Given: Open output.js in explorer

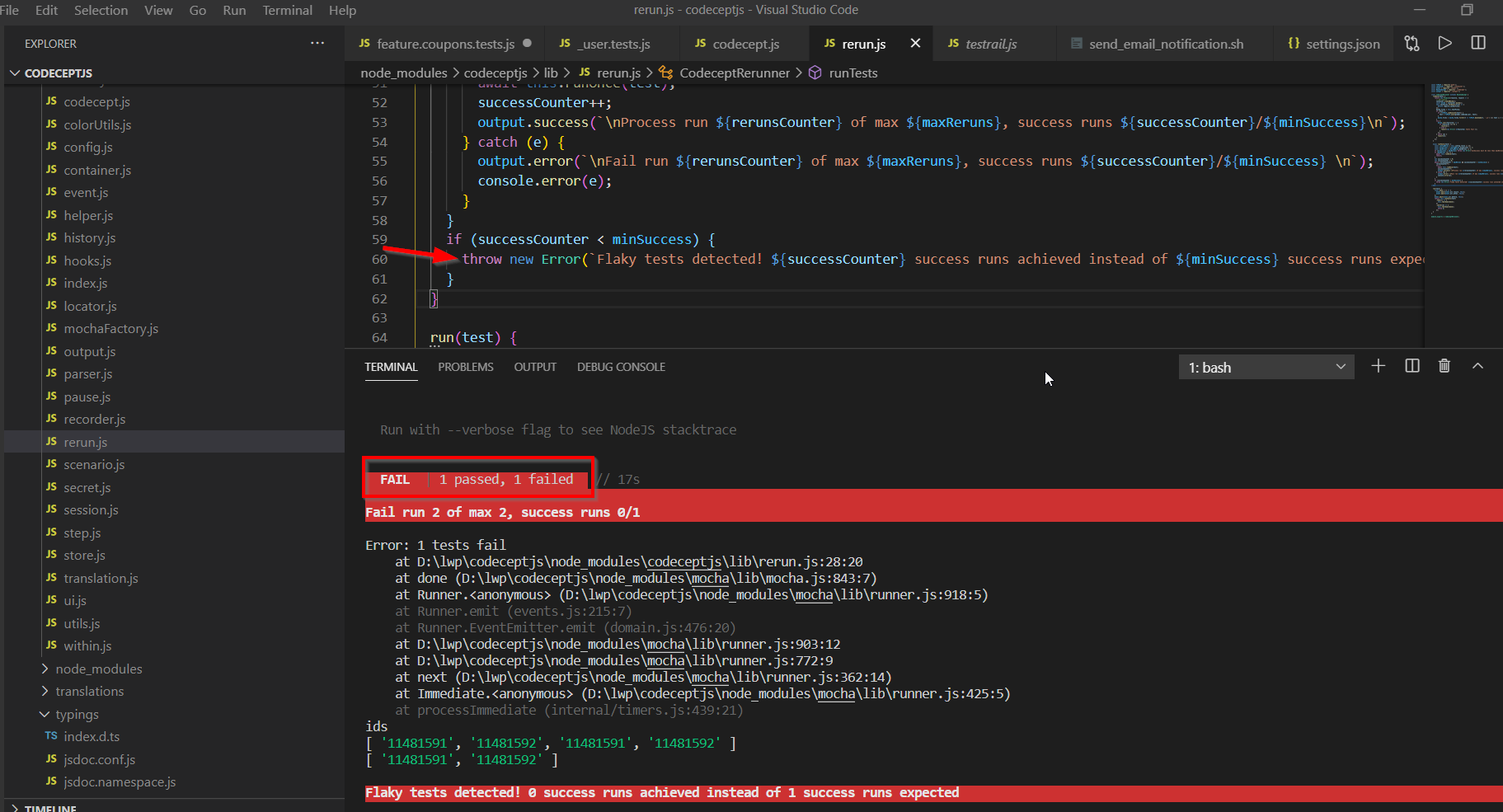Looking at the screenshot, I should tap(90, 351).
